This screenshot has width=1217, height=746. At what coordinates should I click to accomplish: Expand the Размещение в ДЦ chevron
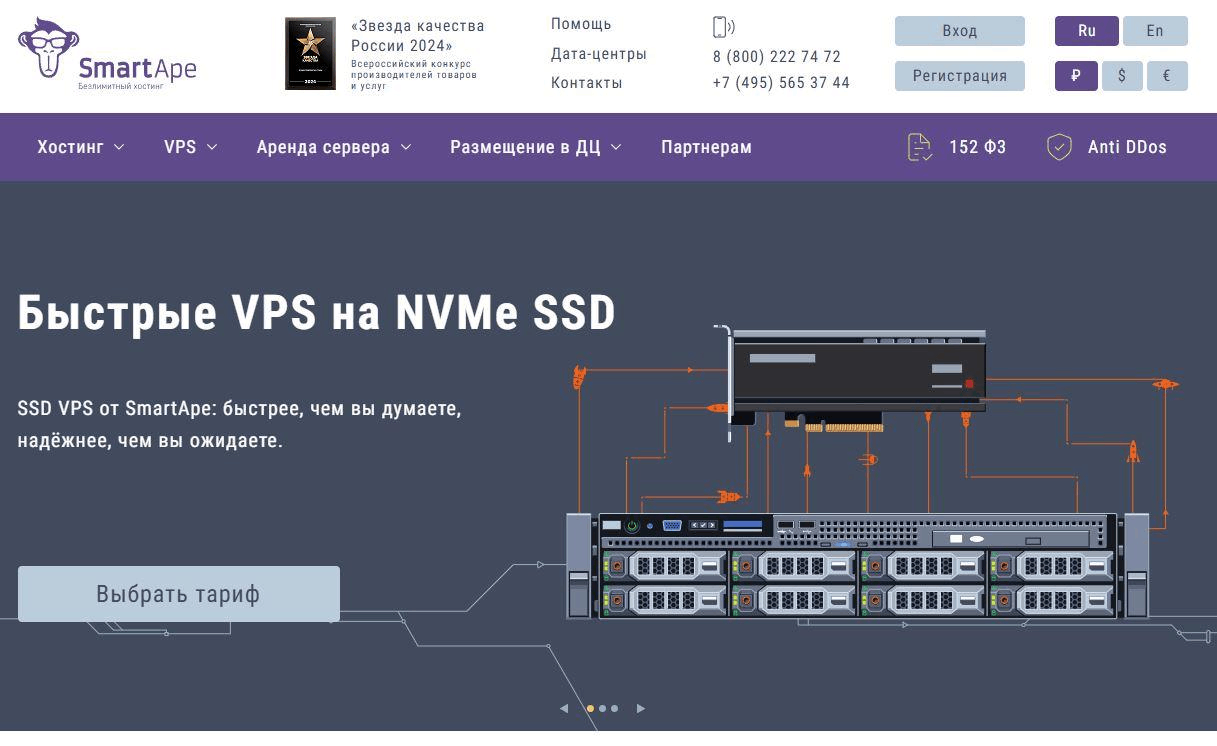click(616, 147)
